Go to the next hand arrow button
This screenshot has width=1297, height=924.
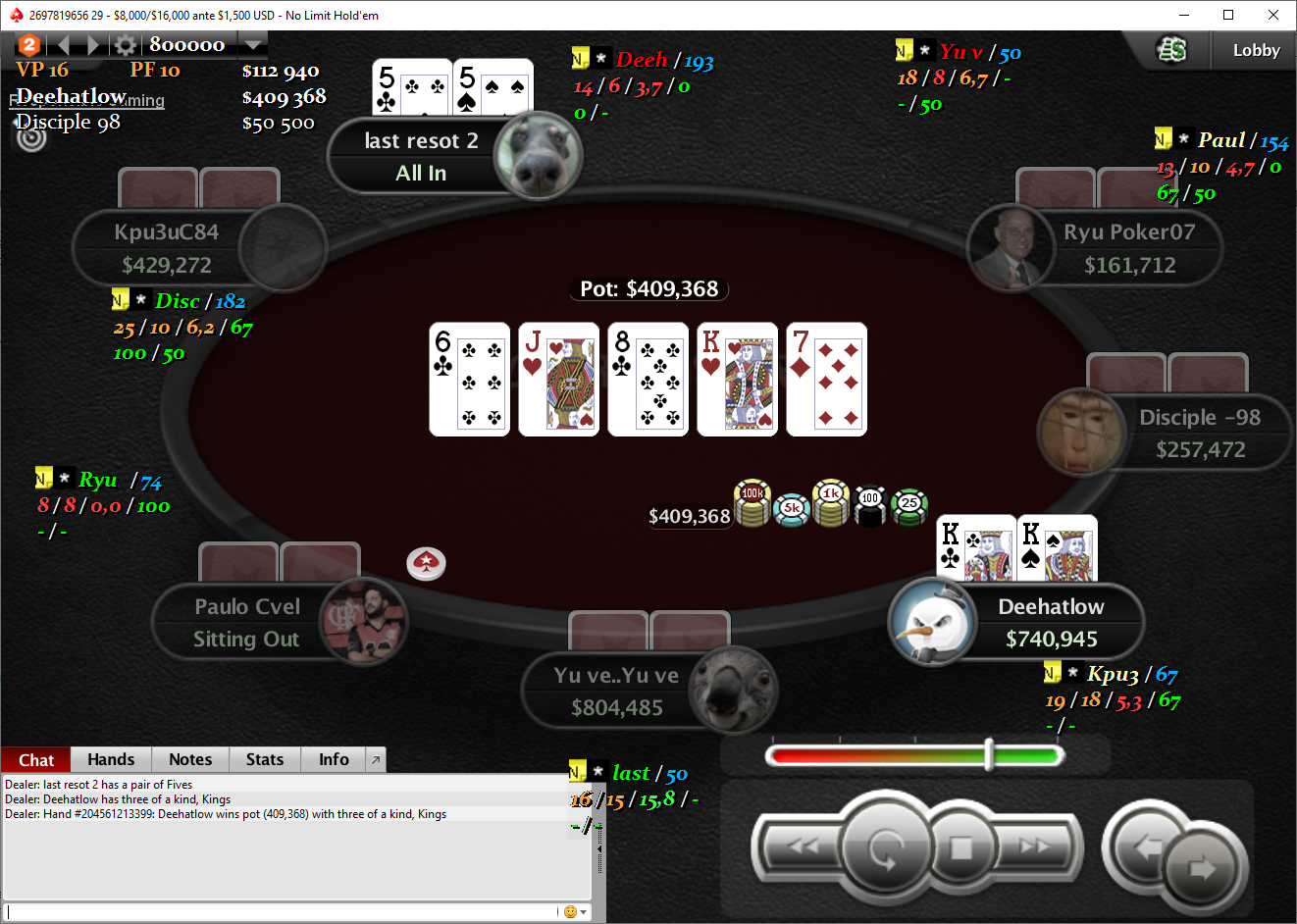click(x=1202, y=868)
